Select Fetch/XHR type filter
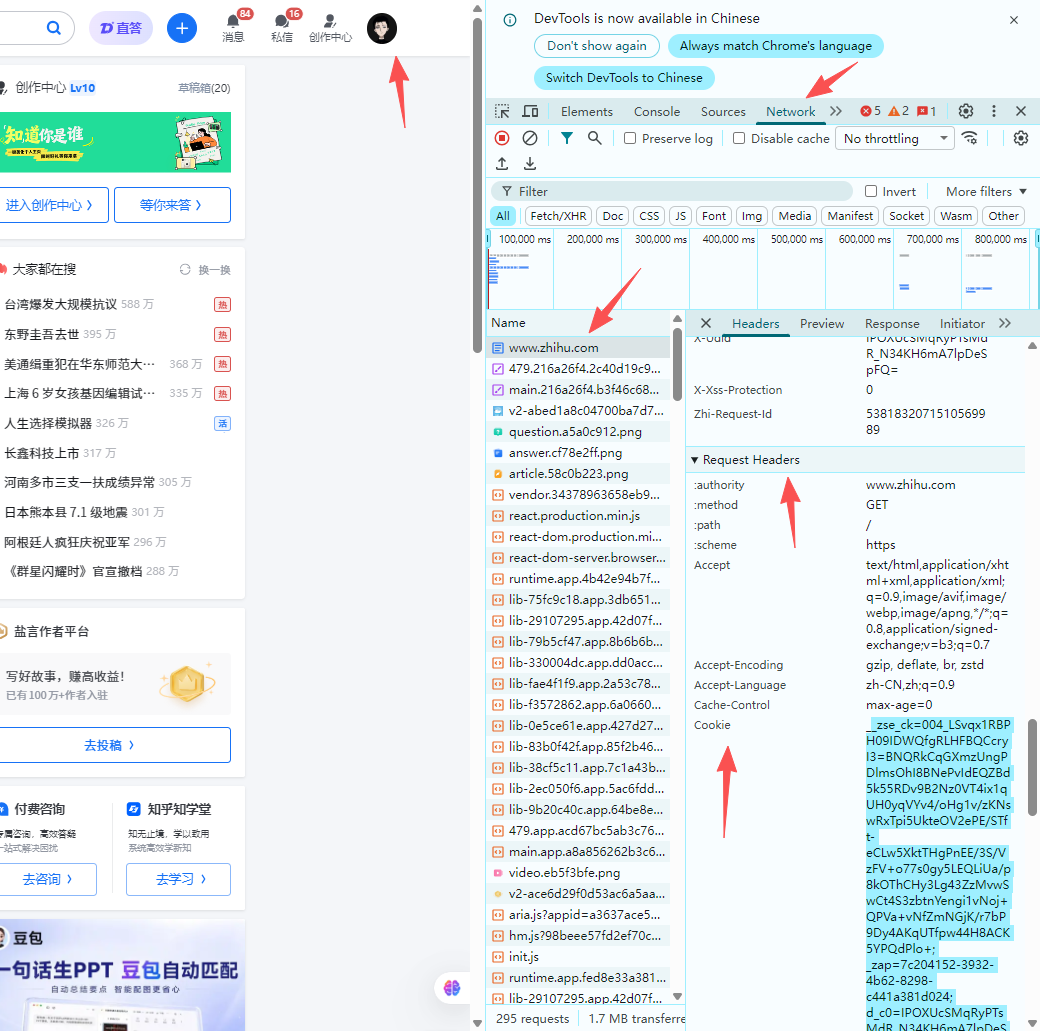 click(558, 216)
